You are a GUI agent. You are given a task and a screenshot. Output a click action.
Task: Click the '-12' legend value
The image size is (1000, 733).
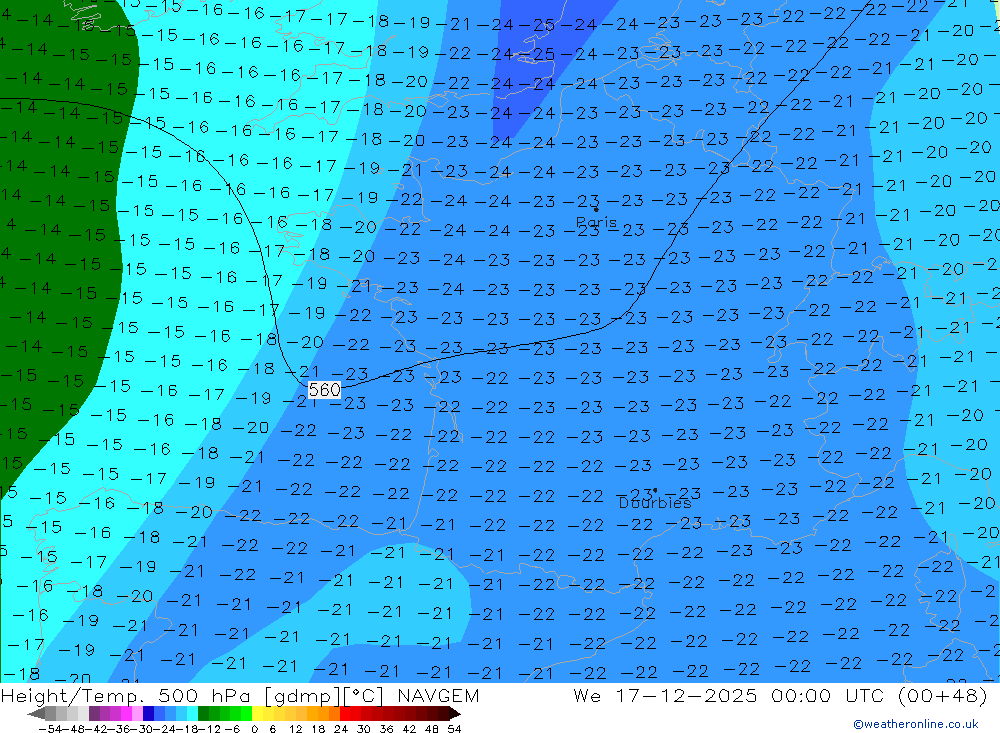(x=209, y=729)
